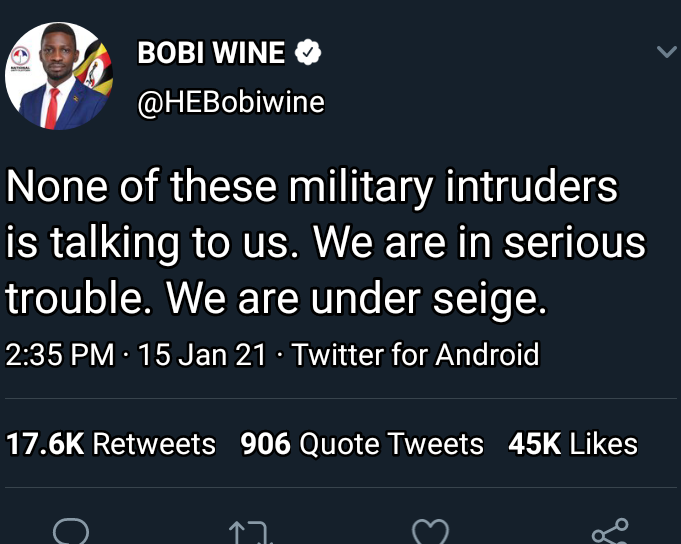Expand the tweet options chevron
The height and width of the screenshot is (544, 681).
coord(666,52)
